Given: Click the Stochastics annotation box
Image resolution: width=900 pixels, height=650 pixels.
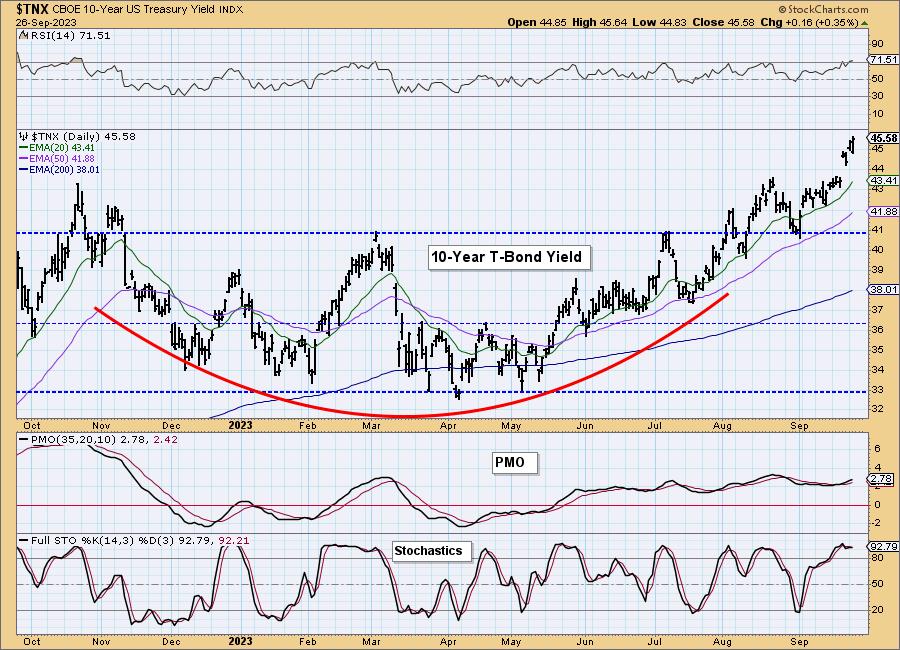Looking at the screenshot, I should click(432, 551).
